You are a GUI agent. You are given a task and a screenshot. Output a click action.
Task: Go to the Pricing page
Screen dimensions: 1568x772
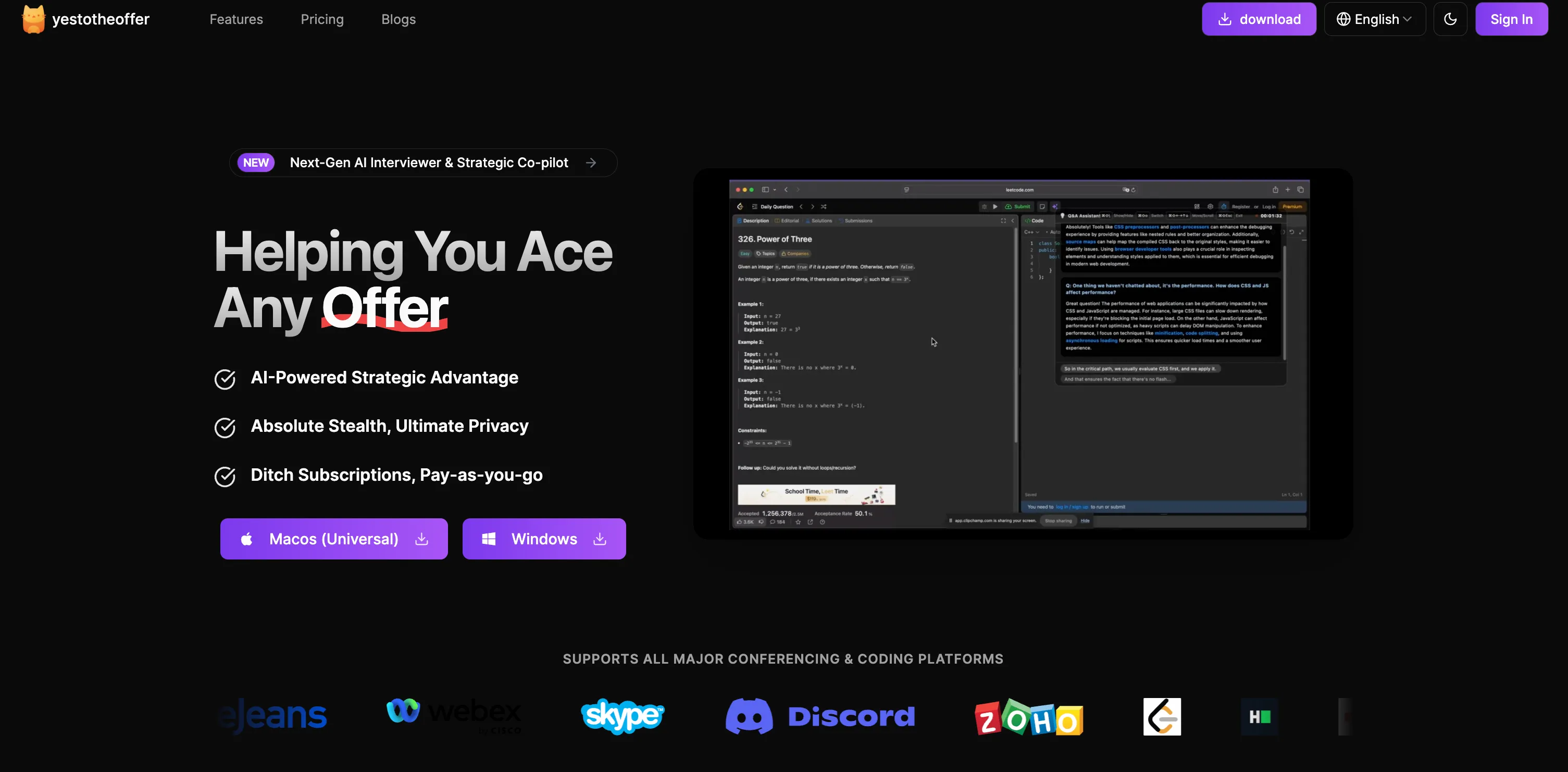tap(322, 19)
